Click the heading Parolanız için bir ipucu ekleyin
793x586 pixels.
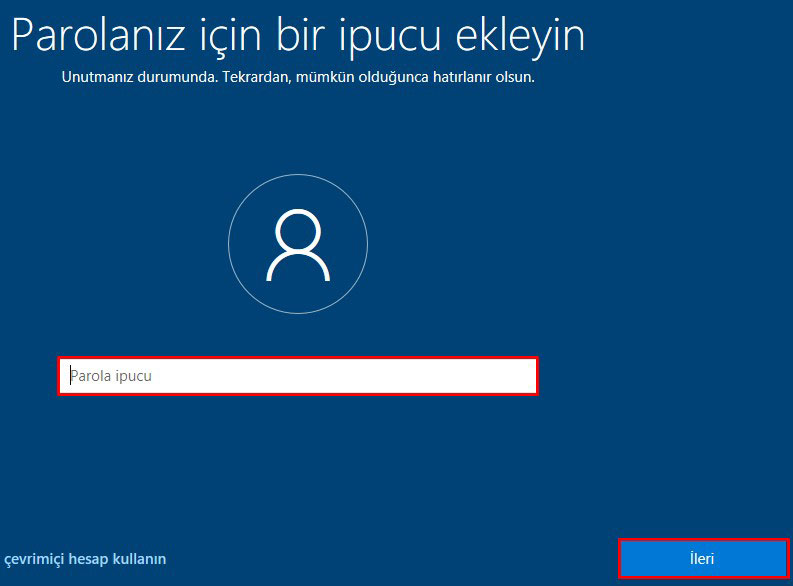[298, 36]
